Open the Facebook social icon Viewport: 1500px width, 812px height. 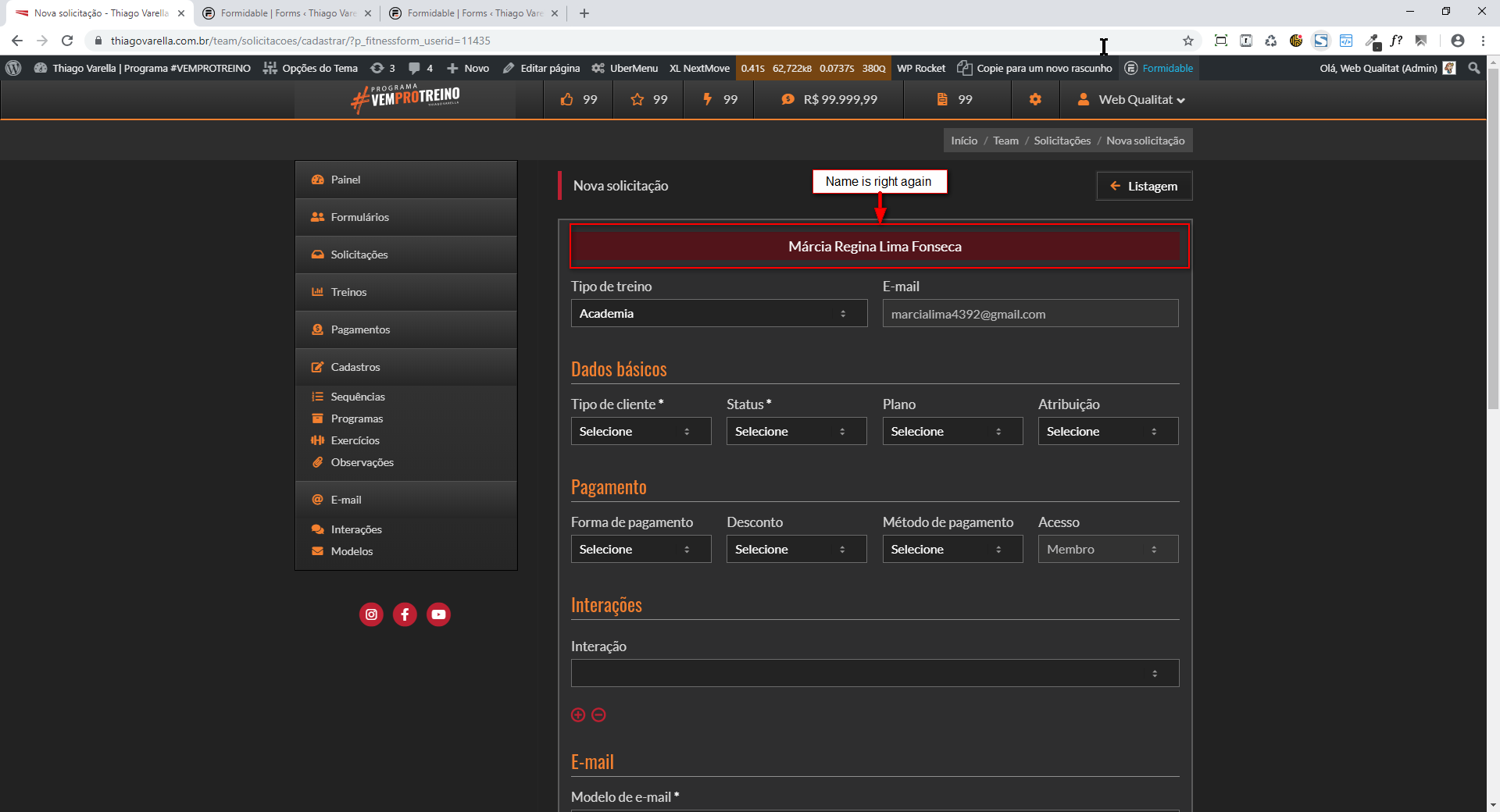tap(405, 614)
